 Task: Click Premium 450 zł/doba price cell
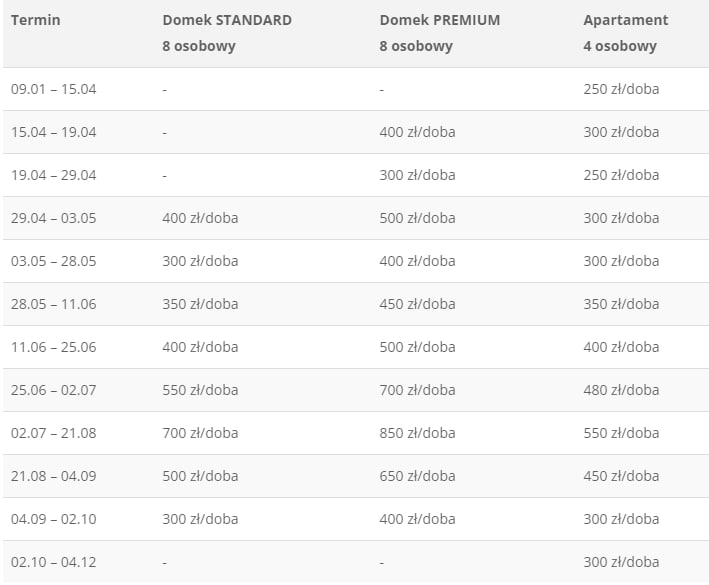coord(417,304)
